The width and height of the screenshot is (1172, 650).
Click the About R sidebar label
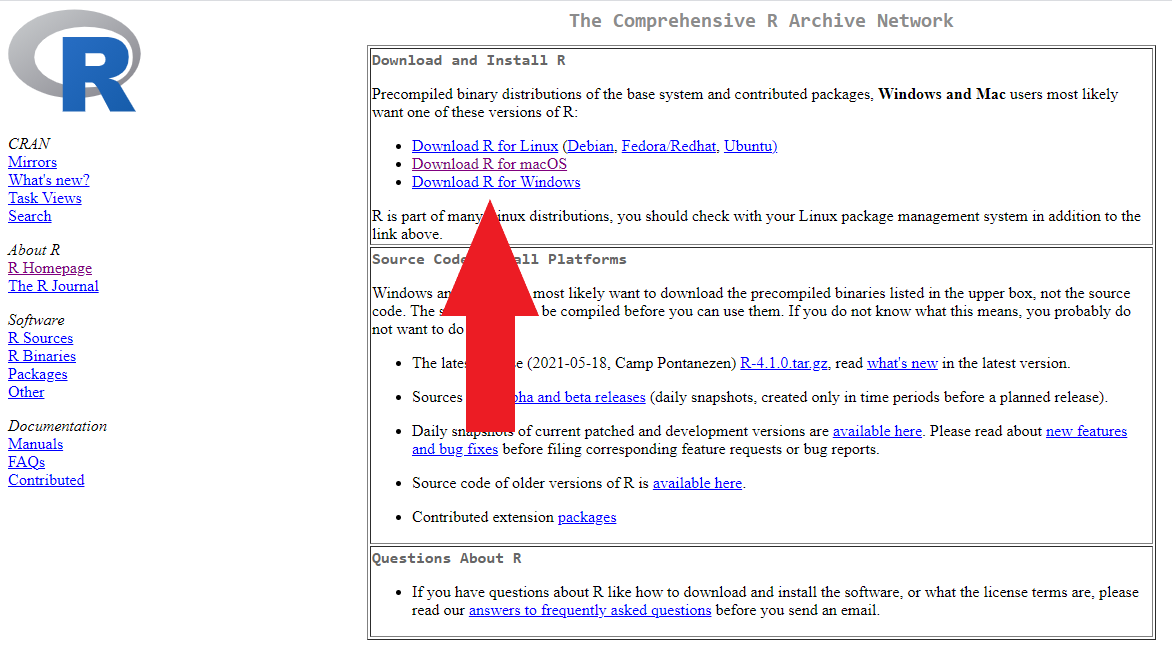[x=34, y=250]
